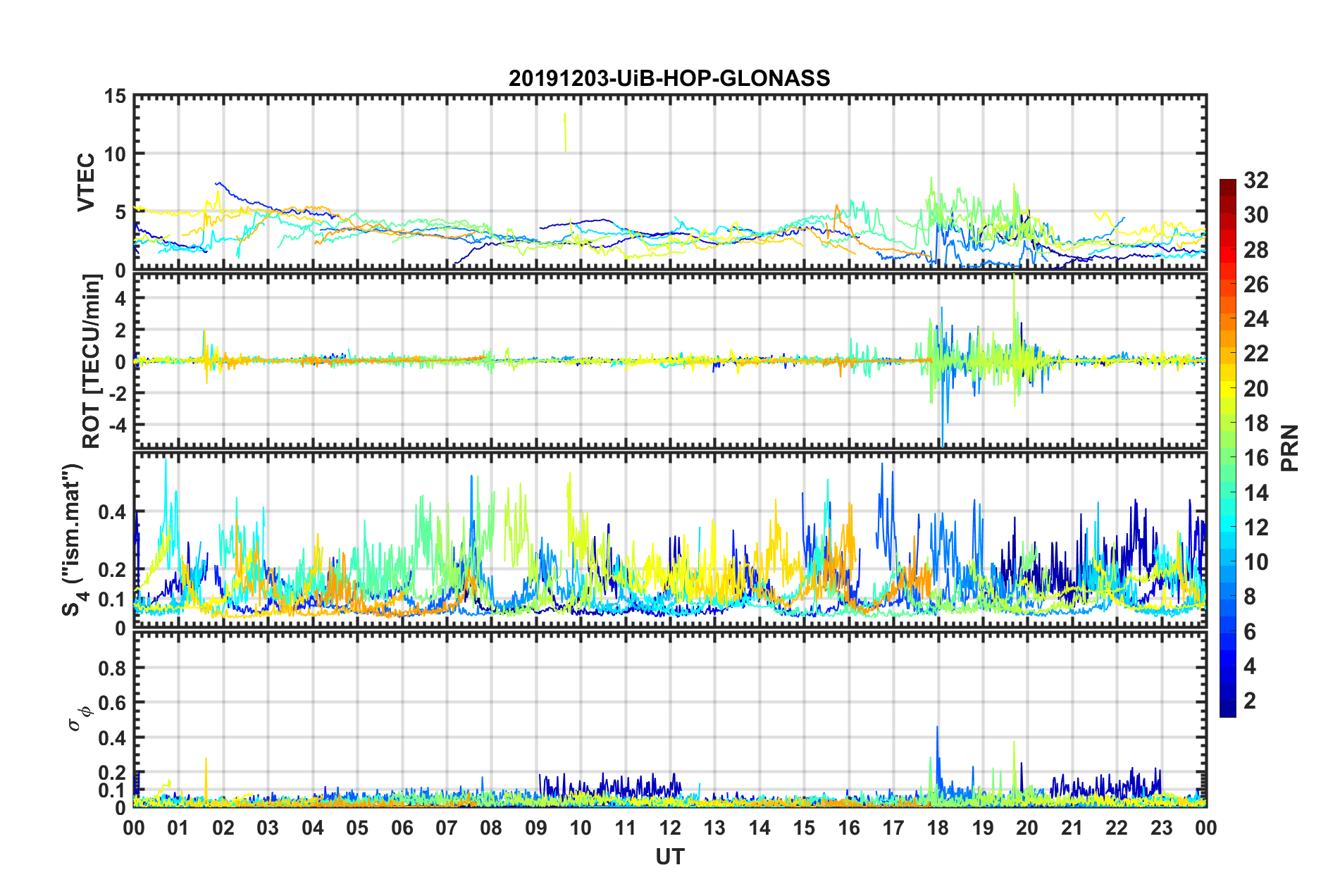Click the colorbar tick label 28

click(1256, 250)
